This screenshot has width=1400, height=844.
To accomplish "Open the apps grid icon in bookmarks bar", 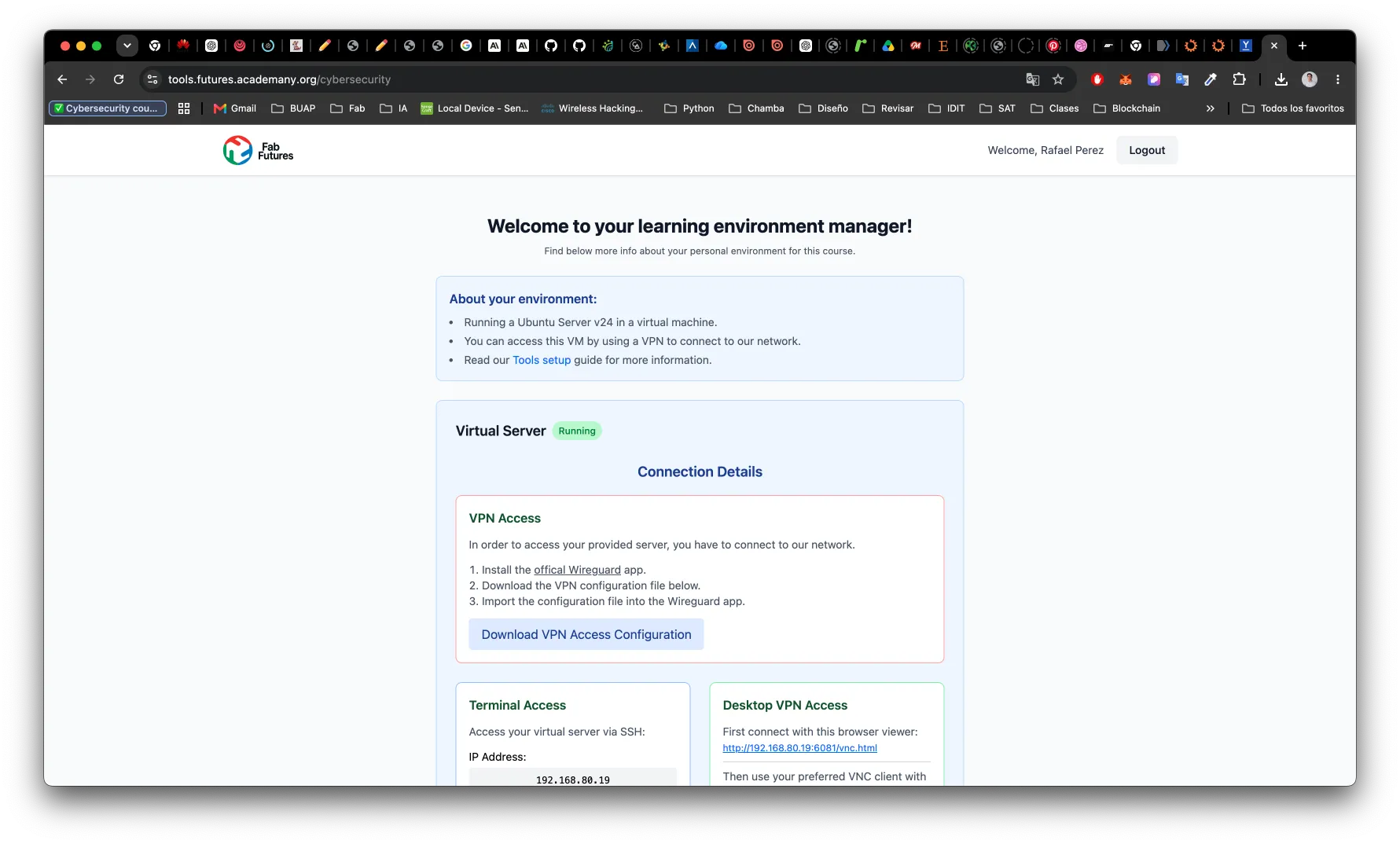I will click(x=184, y=108).
